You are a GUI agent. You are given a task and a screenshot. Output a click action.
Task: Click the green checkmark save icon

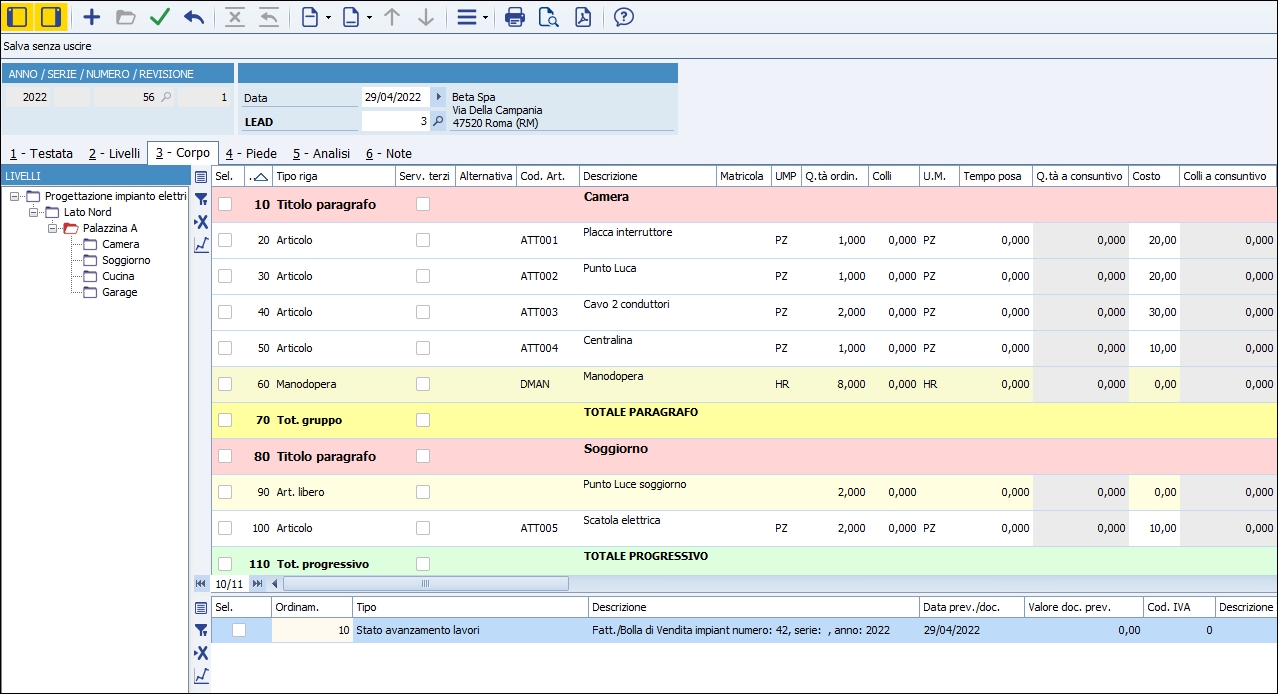pos(159,17)
